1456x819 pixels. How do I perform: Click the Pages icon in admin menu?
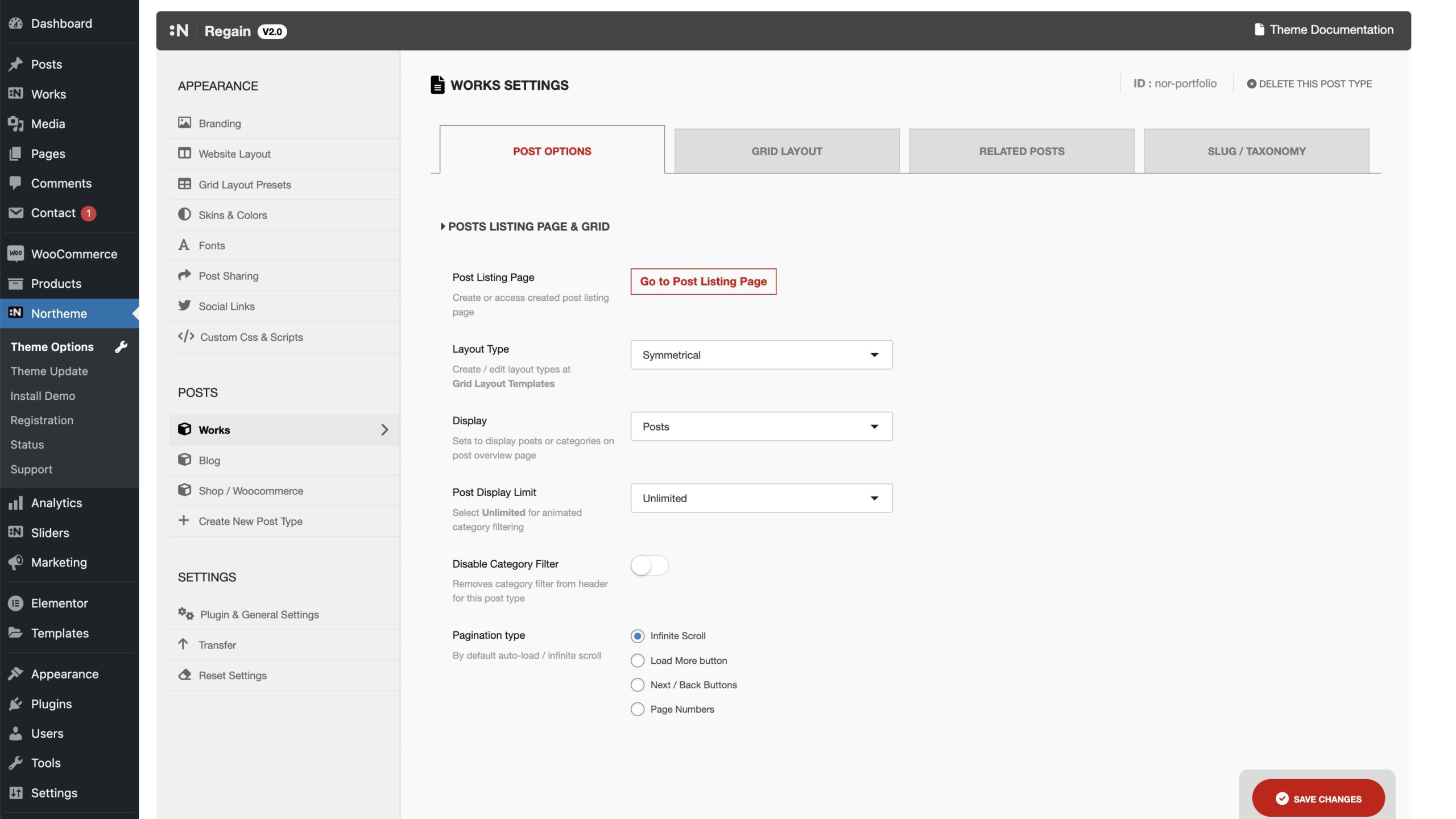[15, 154]
